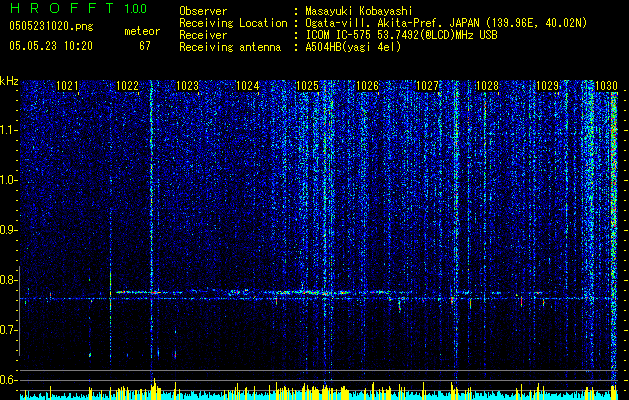The width and height of the screenshot is (629, 400).
Task: Click the meteor label
Action: (142, 31)
